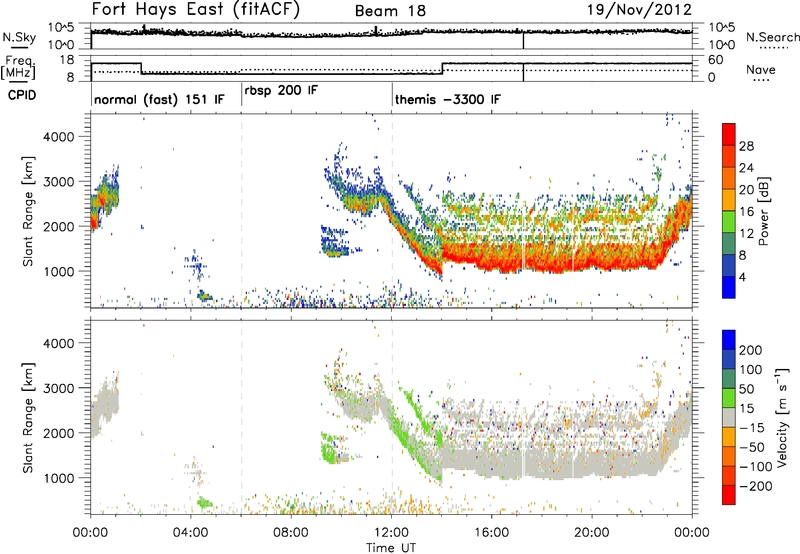Click the 'N.Sky' label
Image resolution: width=800 pixels, height=554 pixels.
(19, 37)
